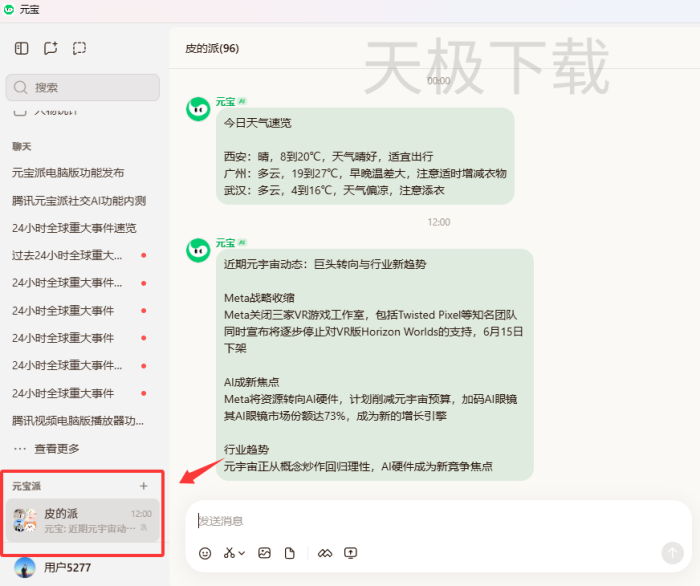Click the 皮的派(96) chat title

212,48
